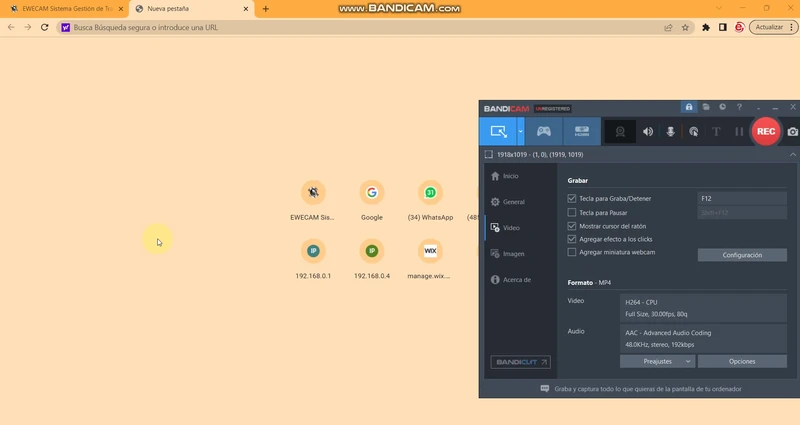Click AAC - Advanced Audio Coding text
The width and height of the screenshot is (800, 425).
(x=668, y=333)
